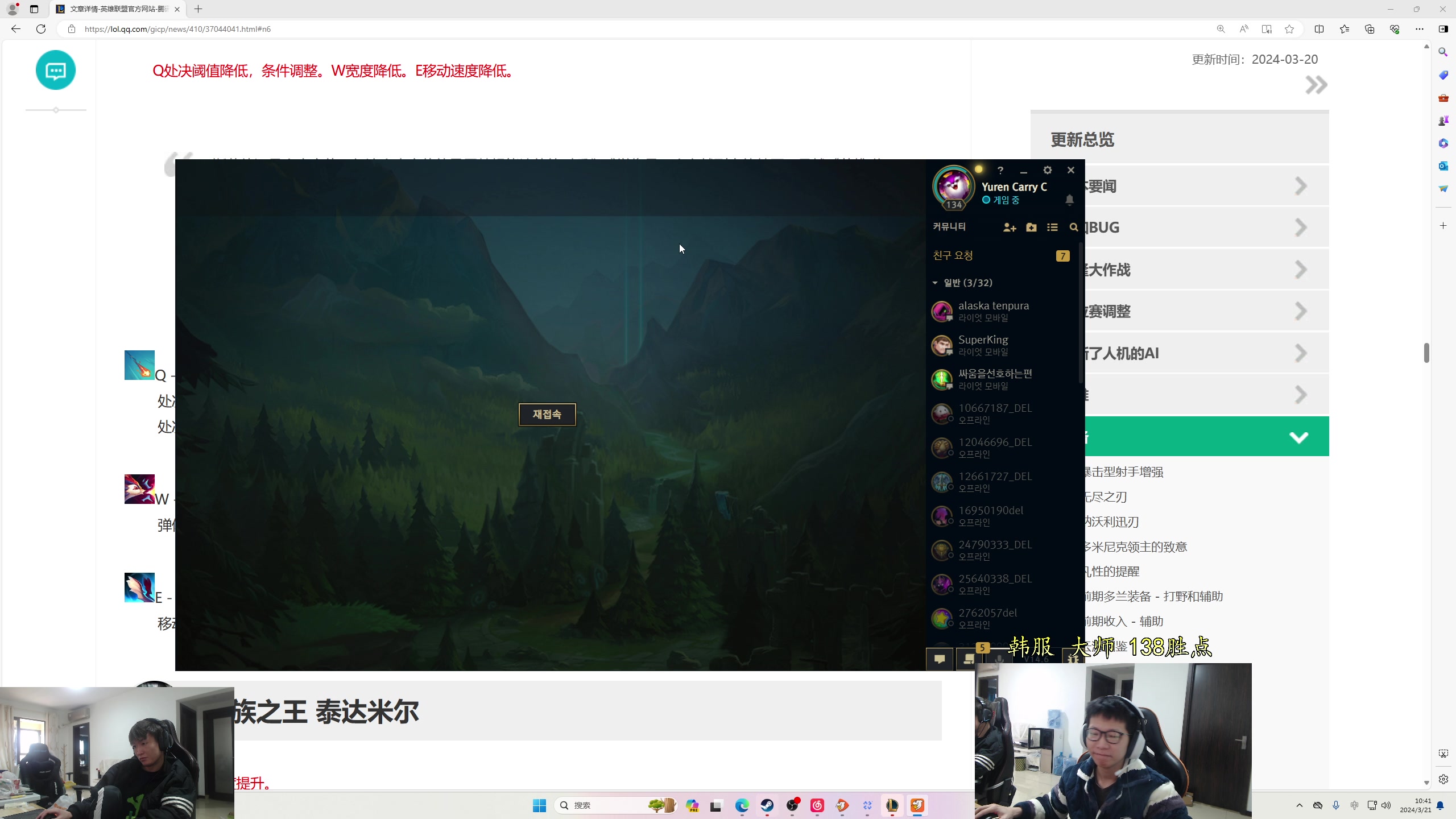This screenshot has height=819, width=1456.
Task: Click the Q ability icon on the page
Action: click(x=139, y=365)
